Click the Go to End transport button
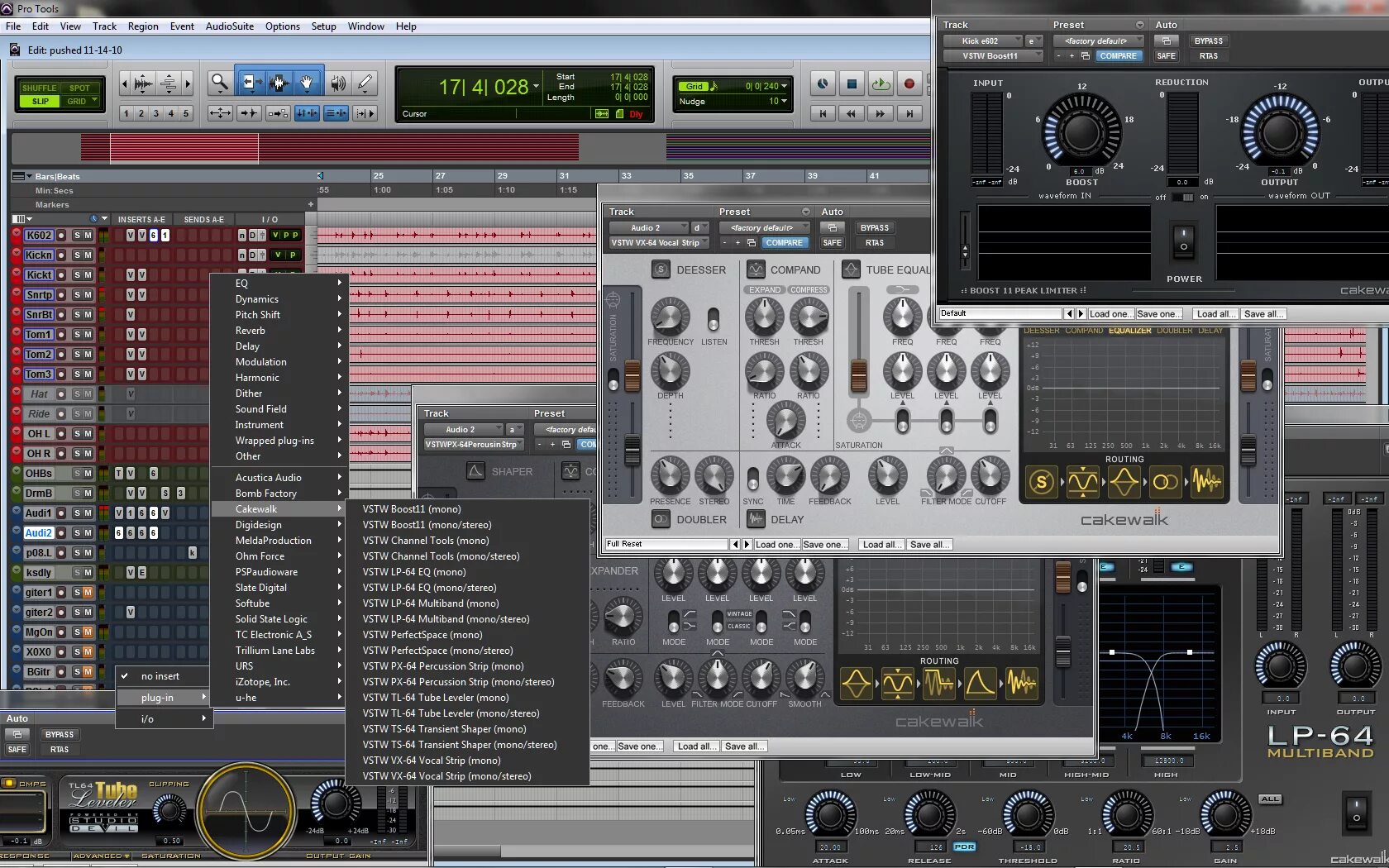1389x868 pixels. click(x=909, y=113)
